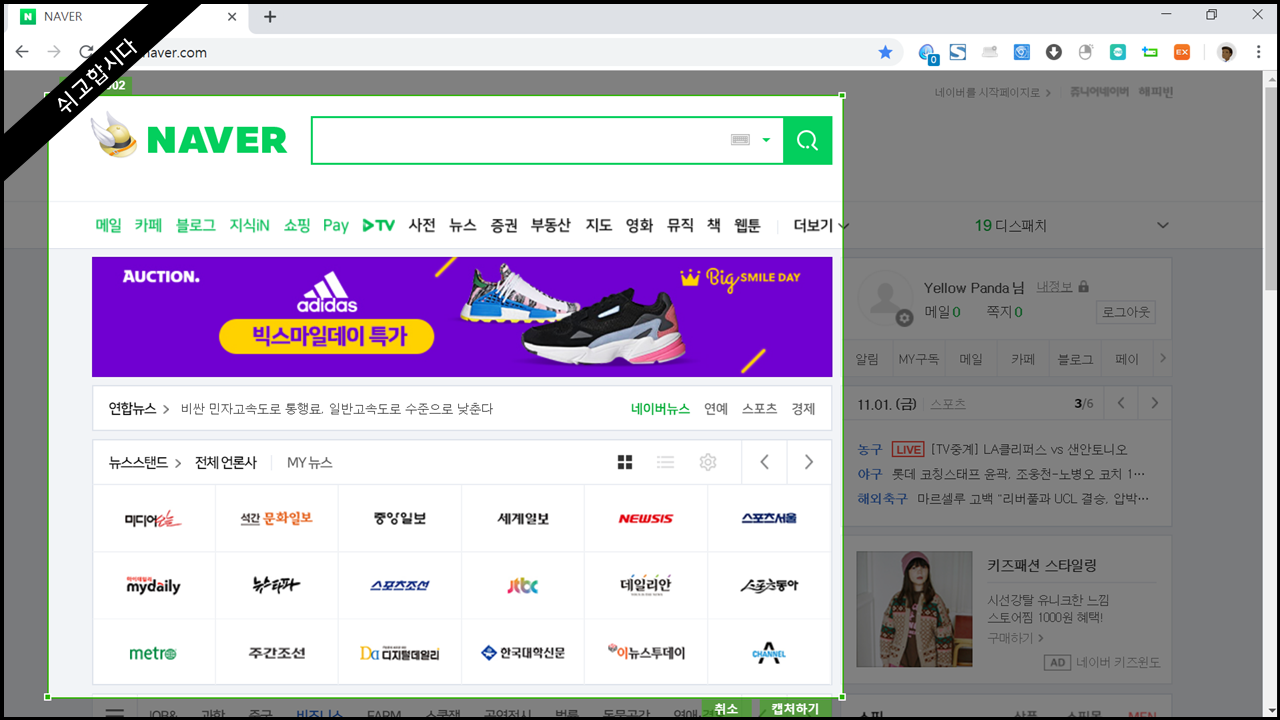Image resolution: width=1280 pixels, height=720 pixels.
Task: Open the 카페 menu item
Action: (x=148, y=225)
